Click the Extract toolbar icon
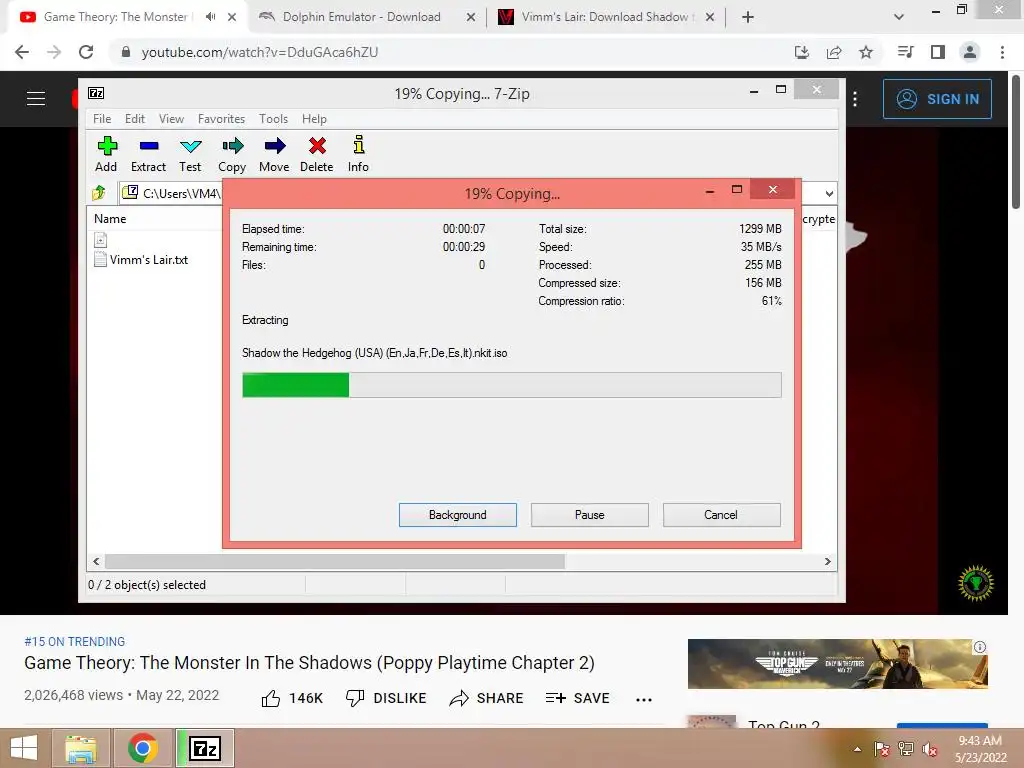The image size is (1024, 768). click(148, 154)
